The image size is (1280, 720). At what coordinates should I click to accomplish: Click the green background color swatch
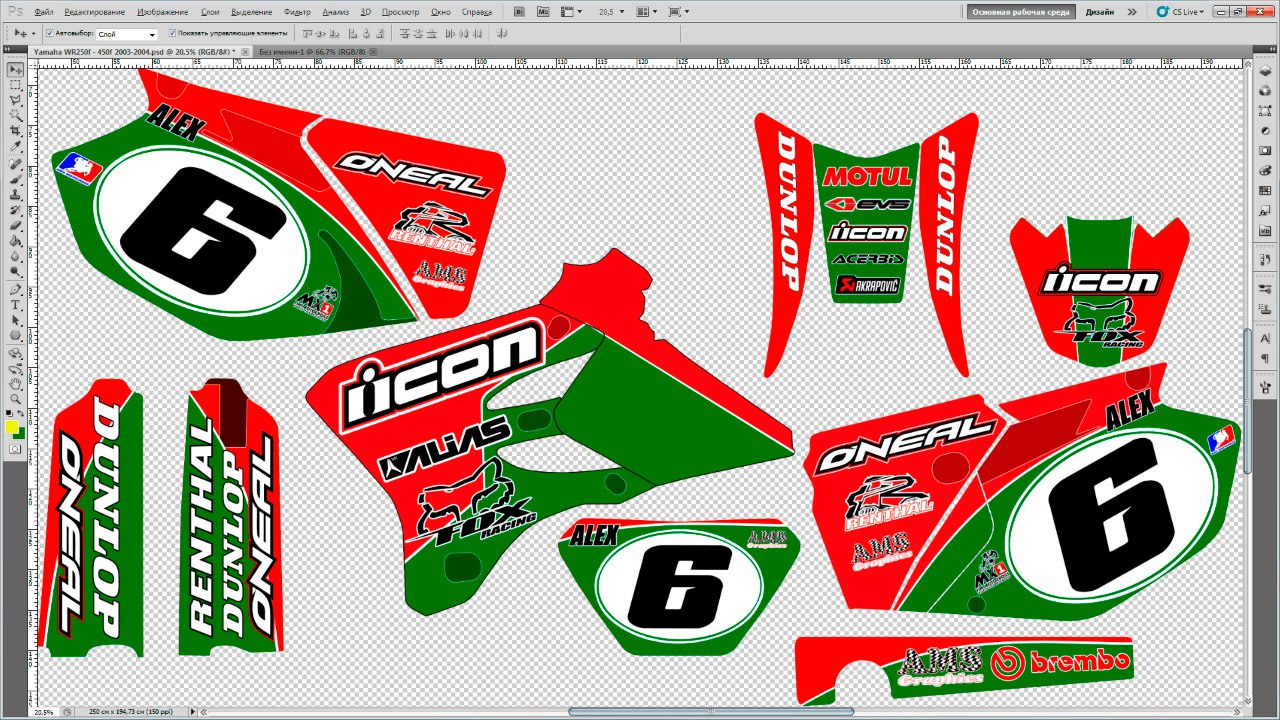click(20, 434)
